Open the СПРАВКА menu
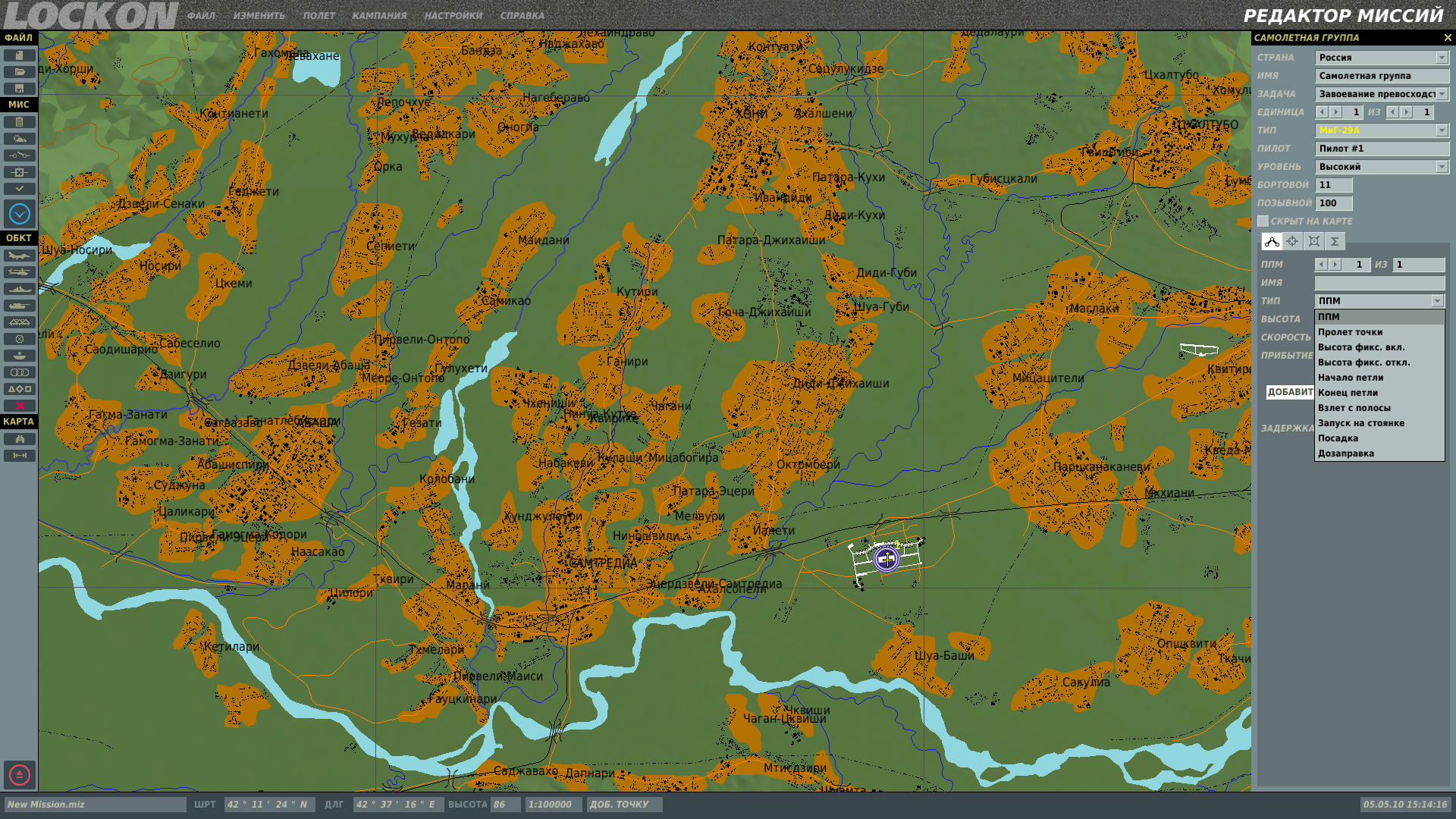This screenshot has width=1456, height=819. tap(522, 16)
